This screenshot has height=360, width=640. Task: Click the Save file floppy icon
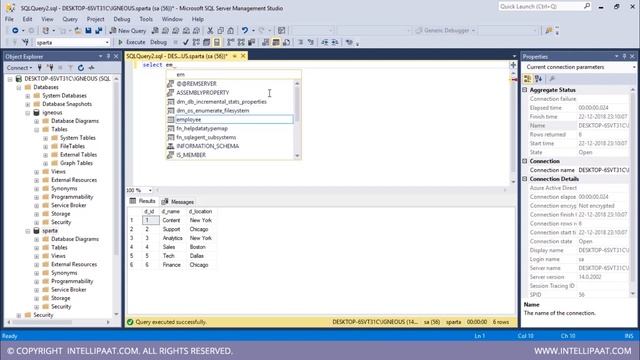point(88,31)
